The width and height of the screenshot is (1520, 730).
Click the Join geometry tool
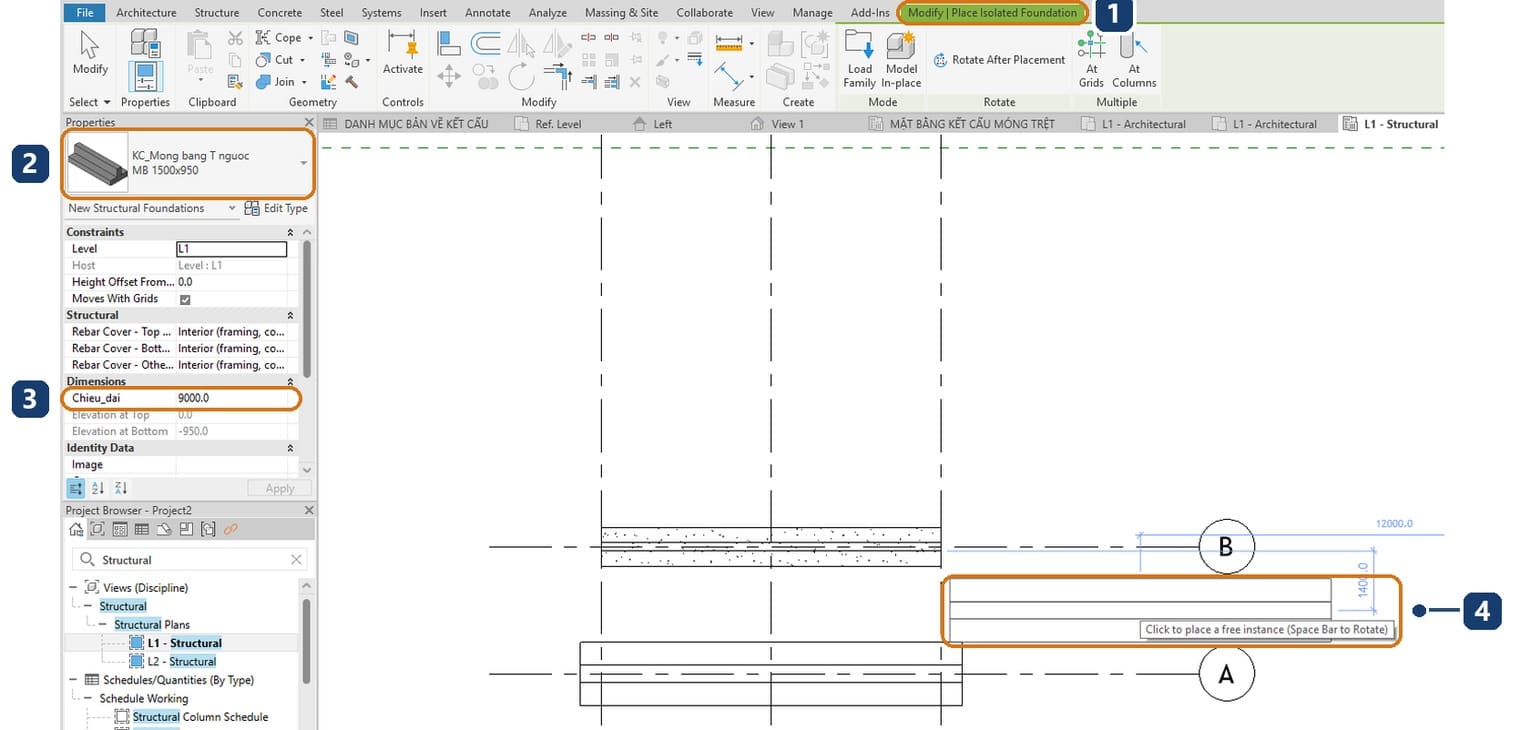pyautogui.click(x=277, y=82)
